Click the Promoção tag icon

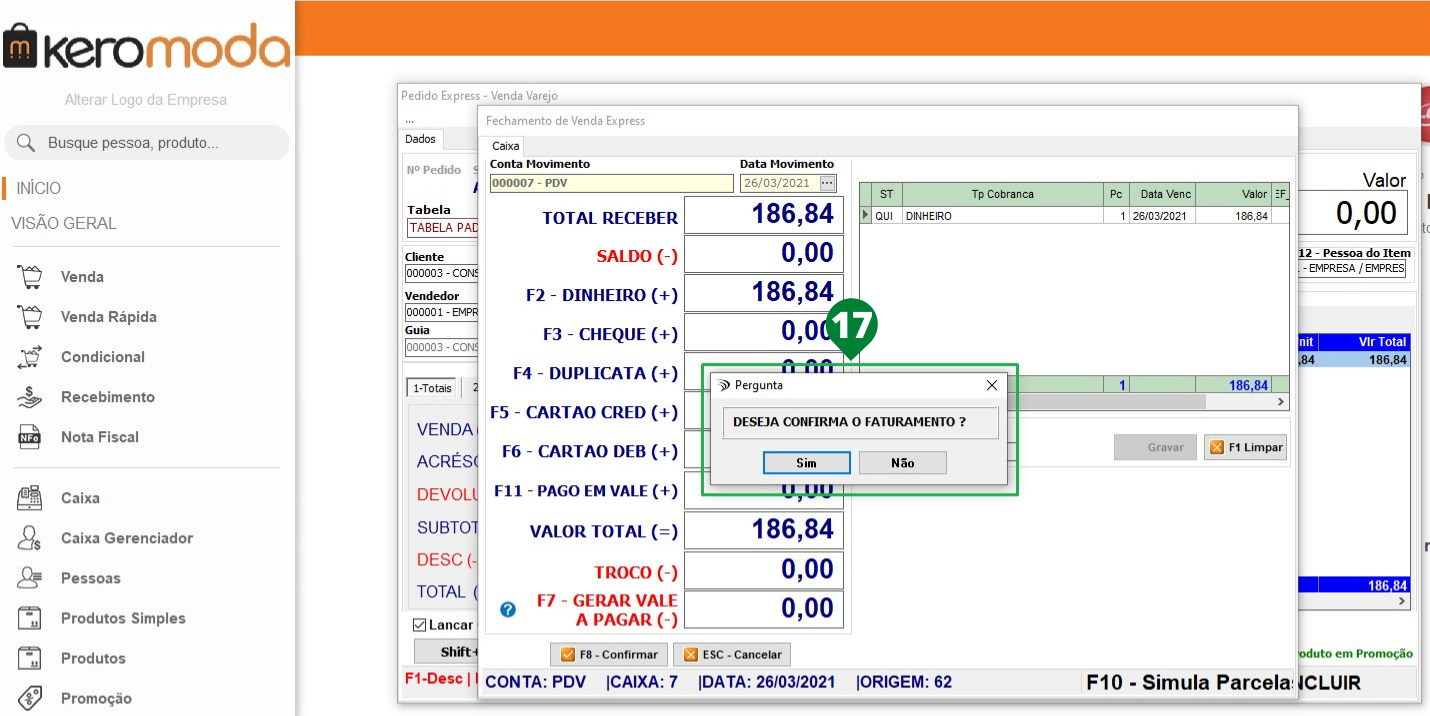point(30,698)
